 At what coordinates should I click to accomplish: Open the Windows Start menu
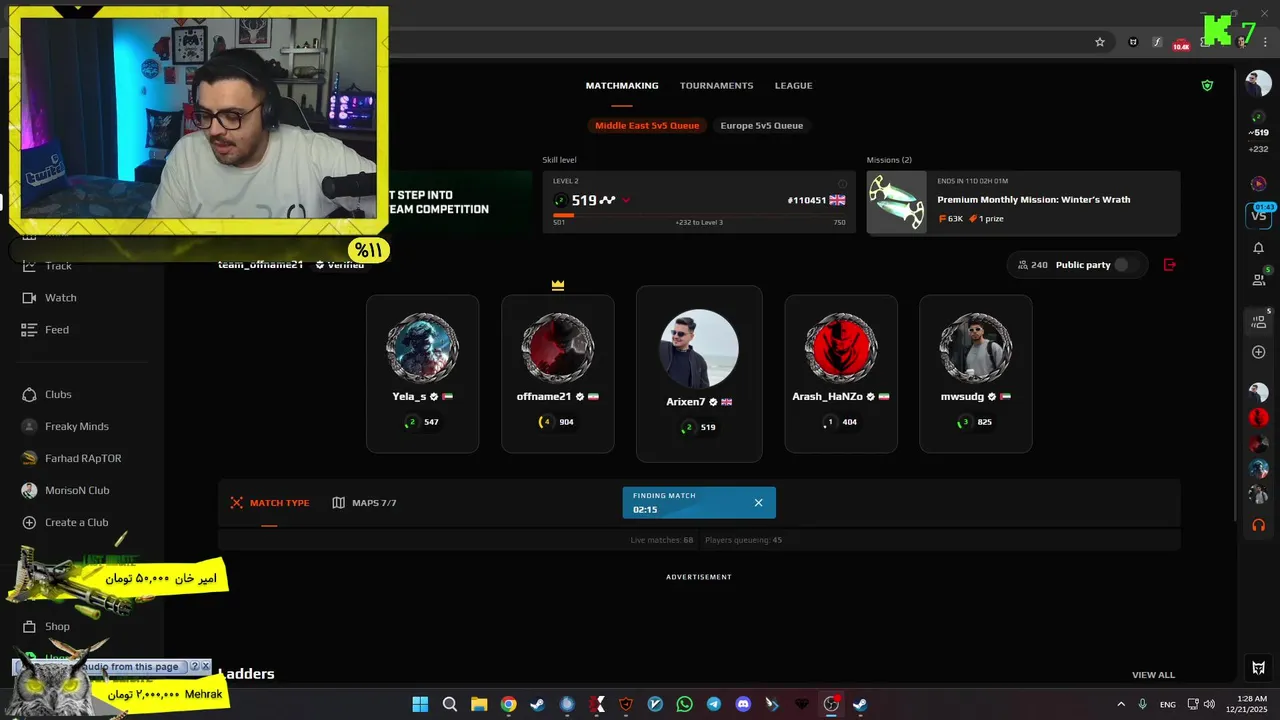[420, 704]
